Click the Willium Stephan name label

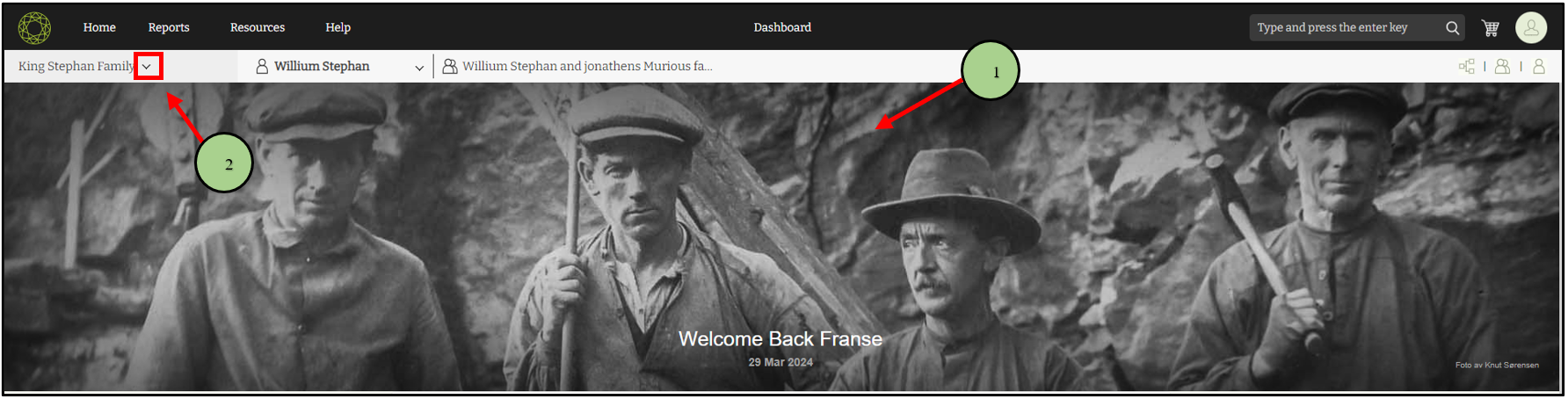pos(322,67)
